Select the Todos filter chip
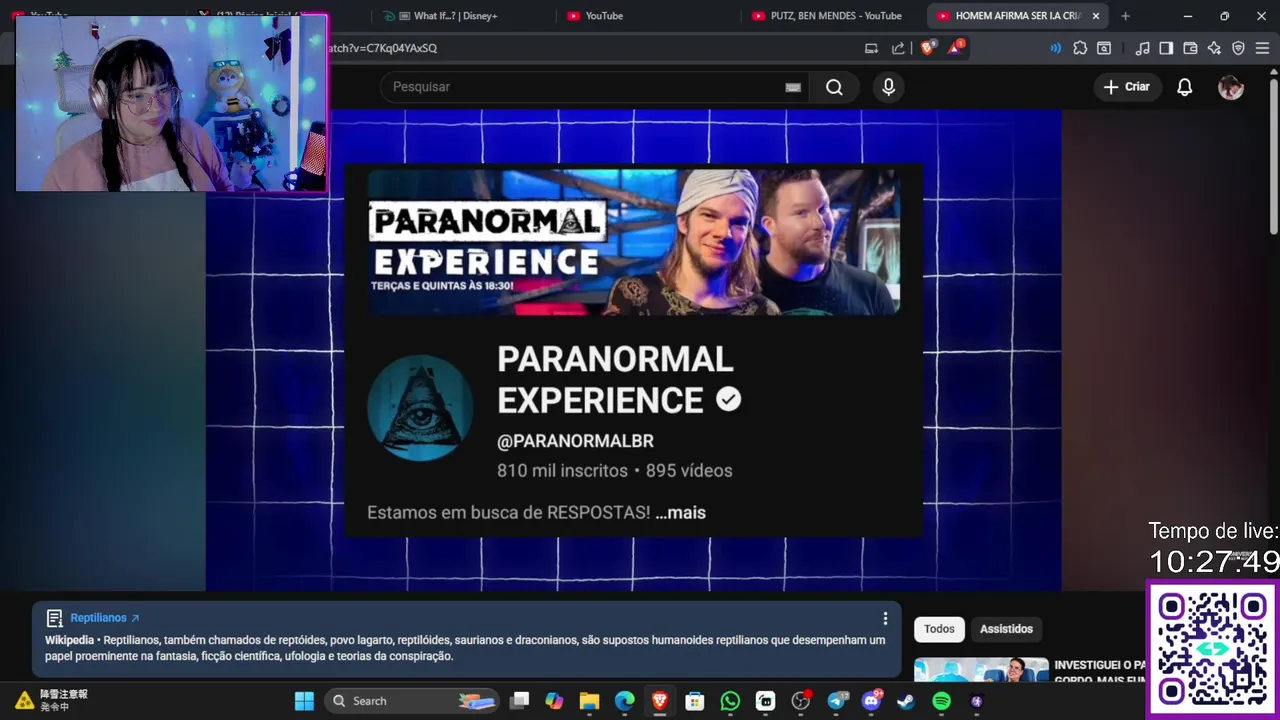 pyautogui.click(x=939, y=629)
